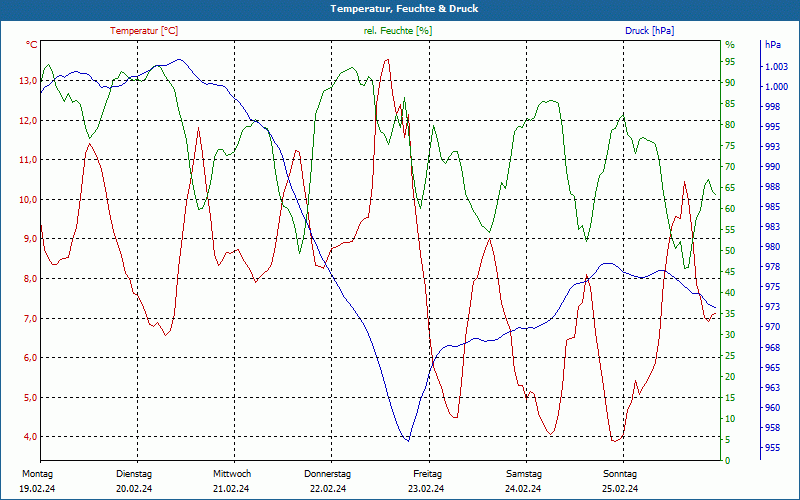Screen dimensions: 800x500
Task: Select the Sonntag 25.02.24 date label
Action: (620, 481)
